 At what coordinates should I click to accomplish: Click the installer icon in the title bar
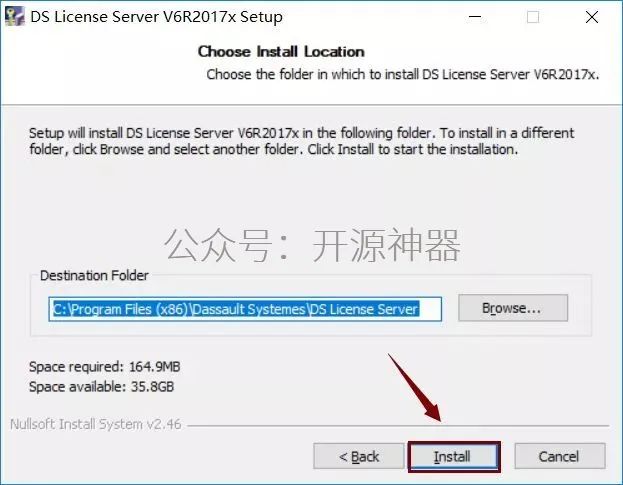pos(14,17)
